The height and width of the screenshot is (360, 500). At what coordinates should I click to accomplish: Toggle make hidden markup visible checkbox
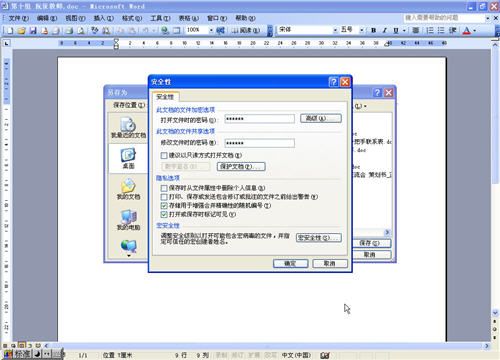pos(164,214)
